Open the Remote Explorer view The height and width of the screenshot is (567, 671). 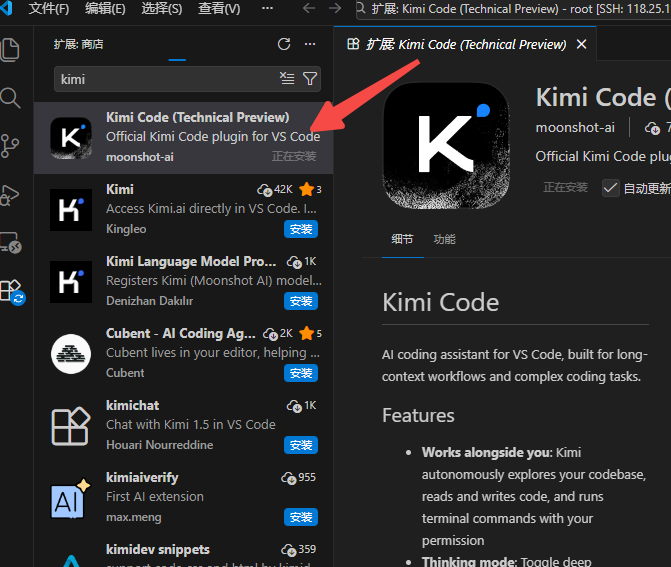point(11,242)
